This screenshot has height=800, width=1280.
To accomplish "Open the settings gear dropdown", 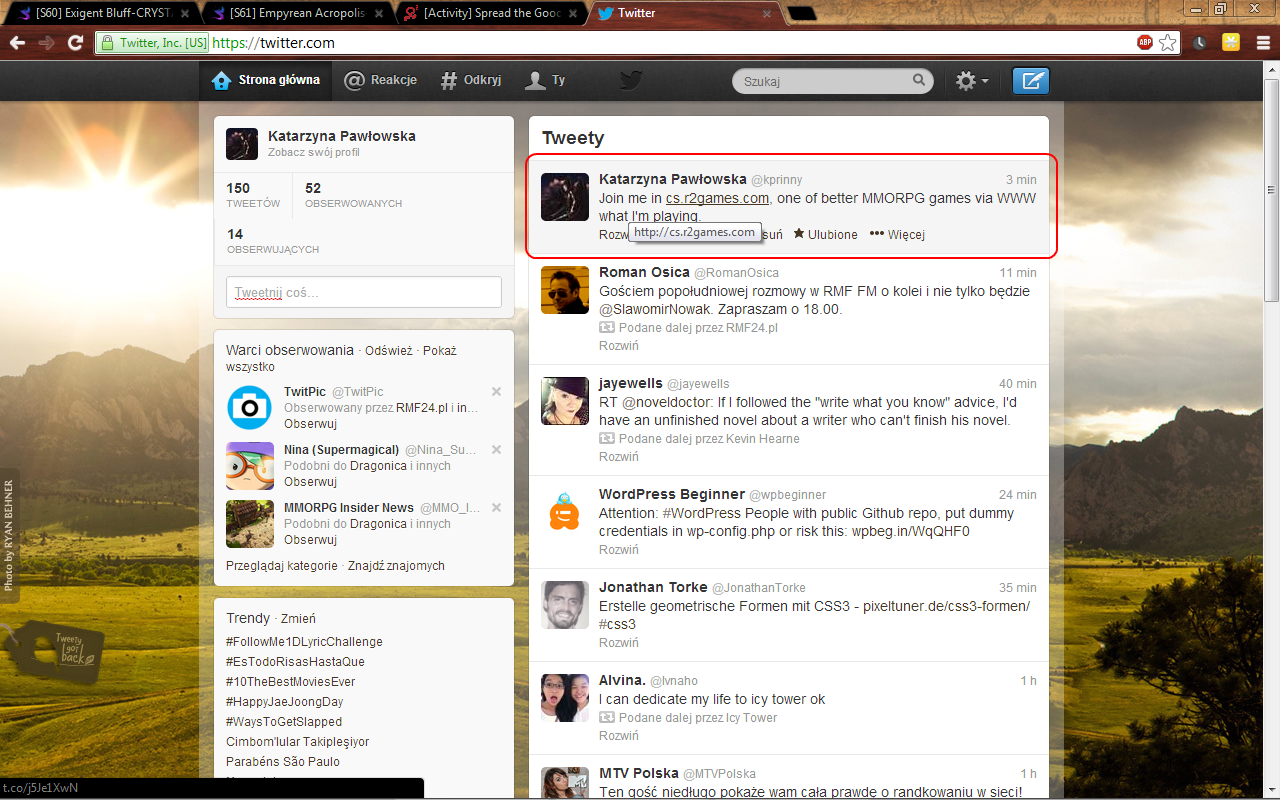I will (971, 81).
